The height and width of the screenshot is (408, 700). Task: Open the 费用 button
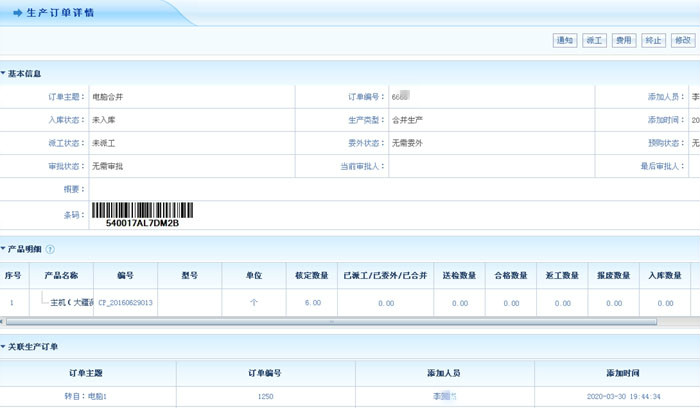point(623,40)
